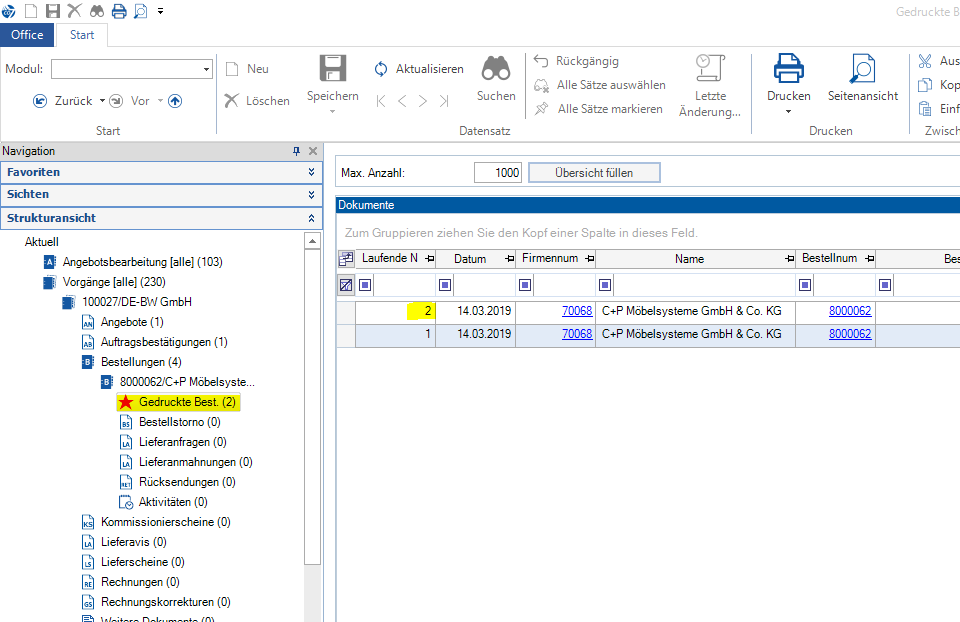Click the Aktualisieren refresh icon
The width and height of the screenshot is (960, 622).
(381, 69)
